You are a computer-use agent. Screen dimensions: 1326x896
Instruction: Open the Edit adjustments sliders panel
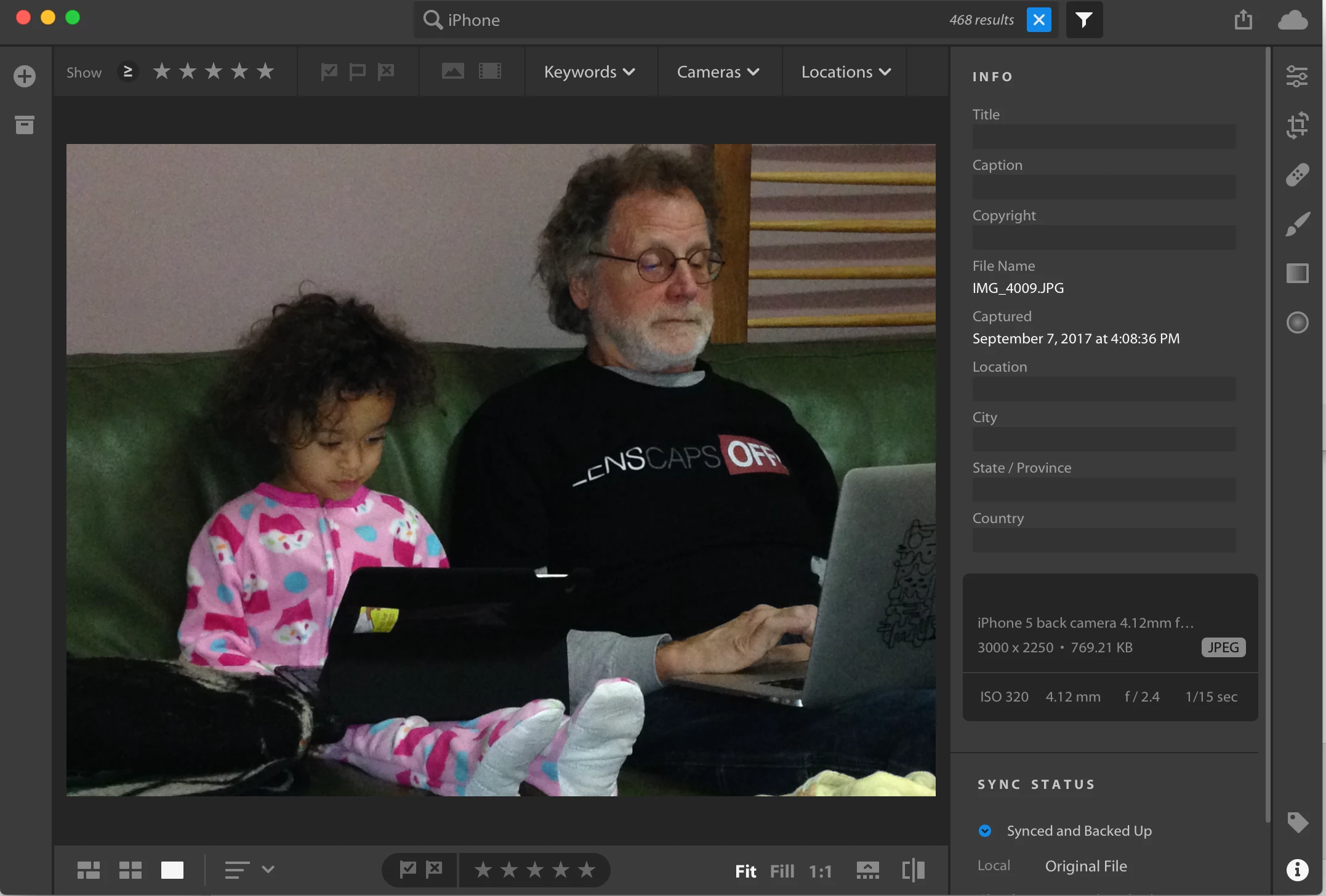coord(1297,76)
